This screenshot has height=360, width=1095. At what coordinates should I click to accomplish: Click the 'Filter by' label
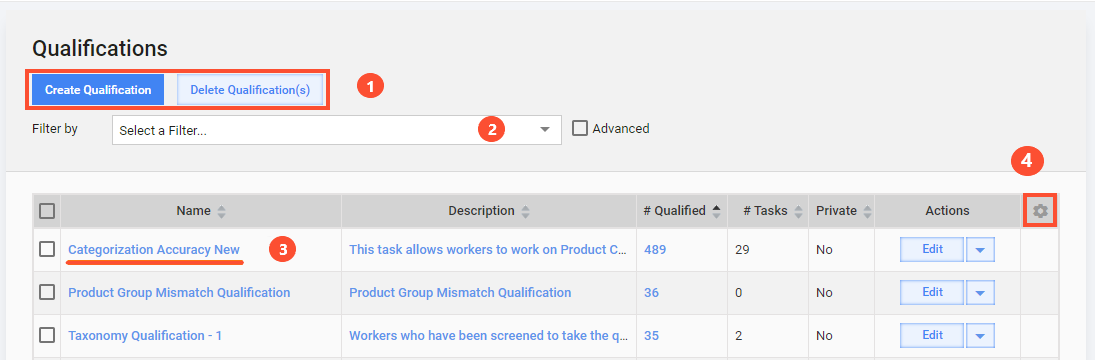tap(55, 128)
